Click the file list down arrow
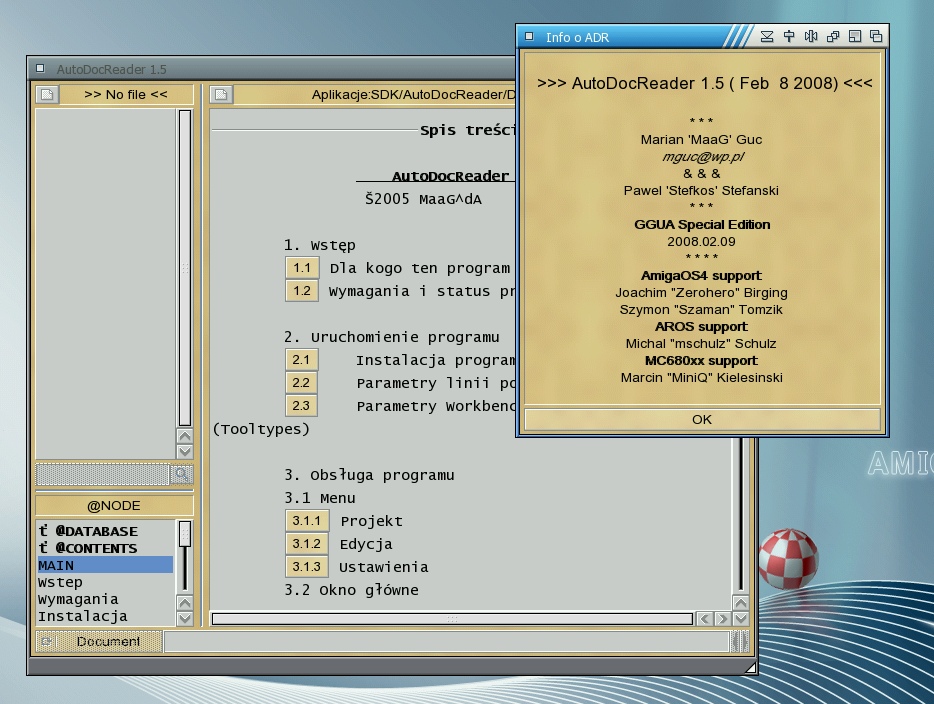The width and height of the screenshot is (934, 704). click(x=185, y=451)
